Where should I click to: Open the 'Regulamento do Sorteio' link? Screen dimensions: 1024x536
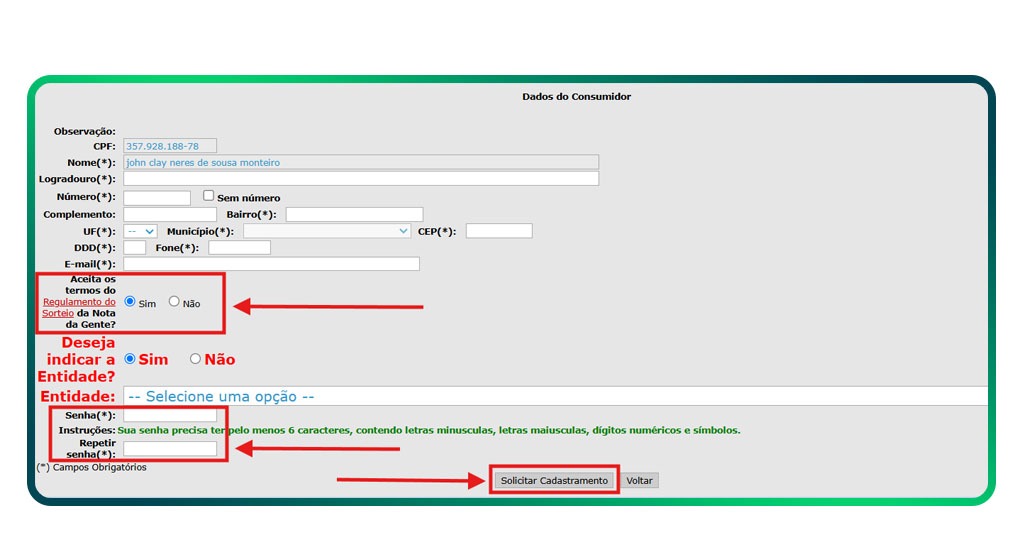pyautogui.click(x=79, y=307)
